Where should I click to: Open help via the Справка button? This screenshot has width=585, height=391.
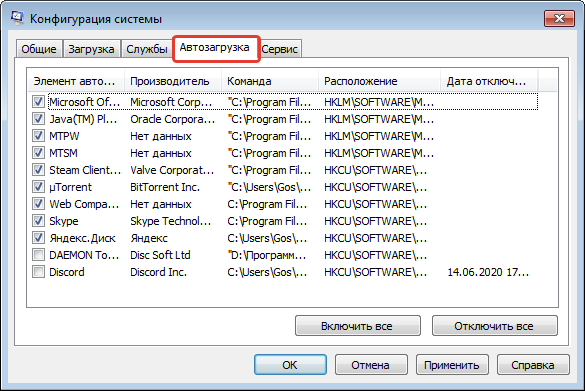(533, 365)
